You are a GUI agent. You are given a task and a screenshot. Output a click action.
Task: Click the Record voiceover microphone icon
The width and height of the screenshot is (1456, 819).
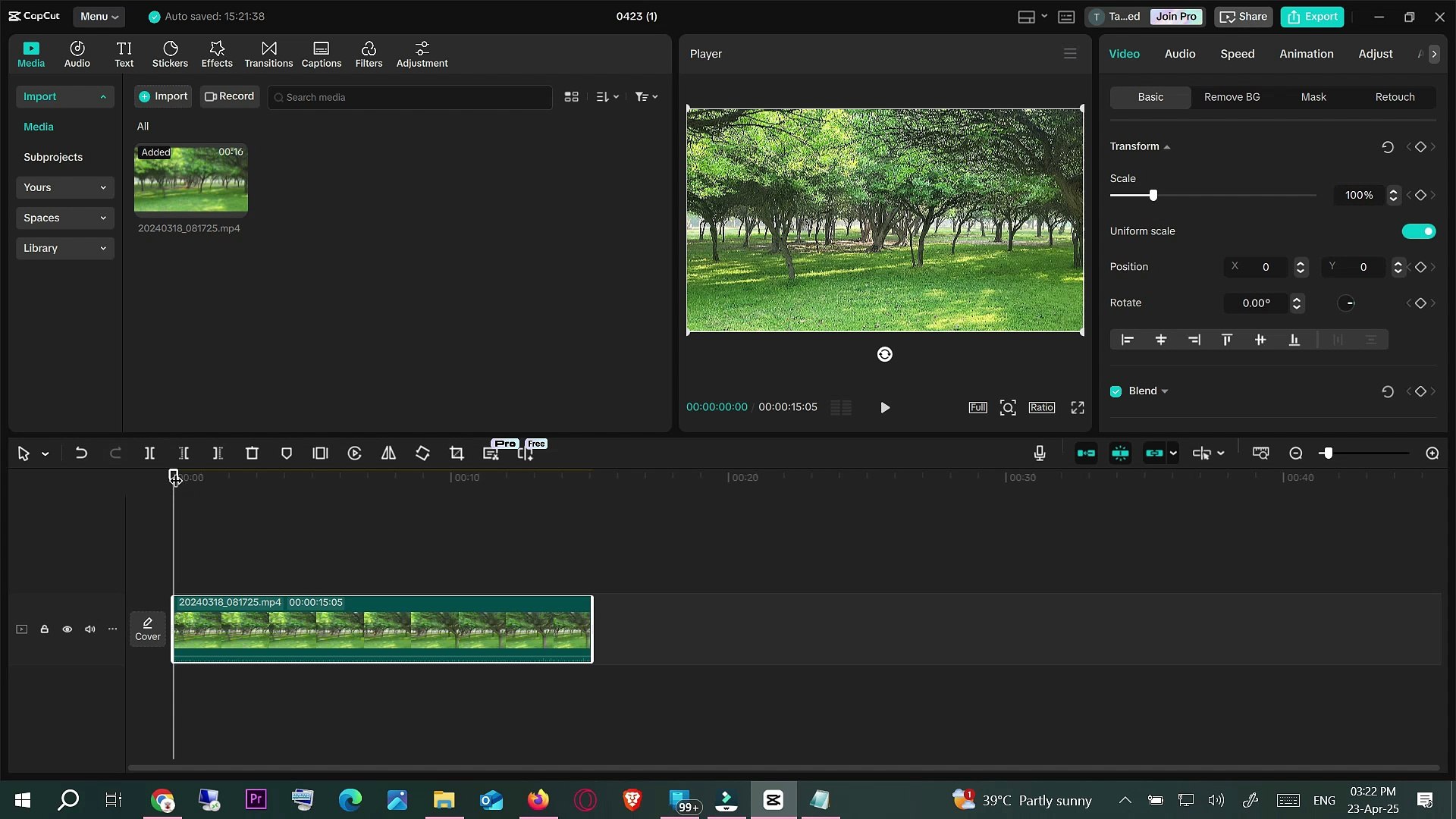(1040, 453)
